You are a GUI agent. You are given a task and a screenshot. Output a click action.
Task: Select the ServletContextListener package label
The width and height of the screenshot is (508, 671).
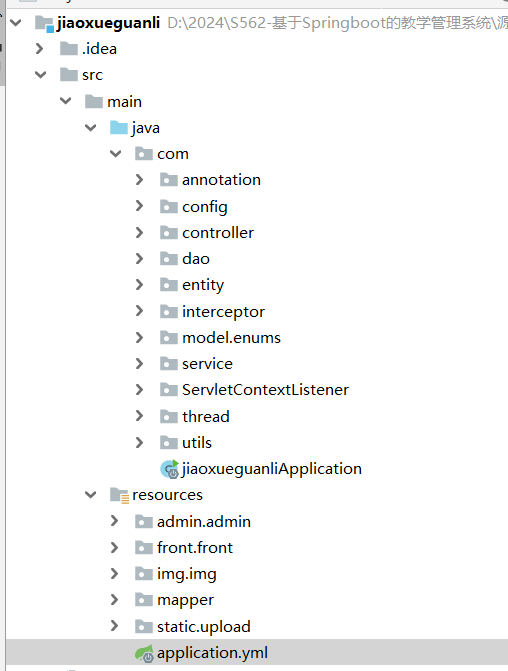265,390
